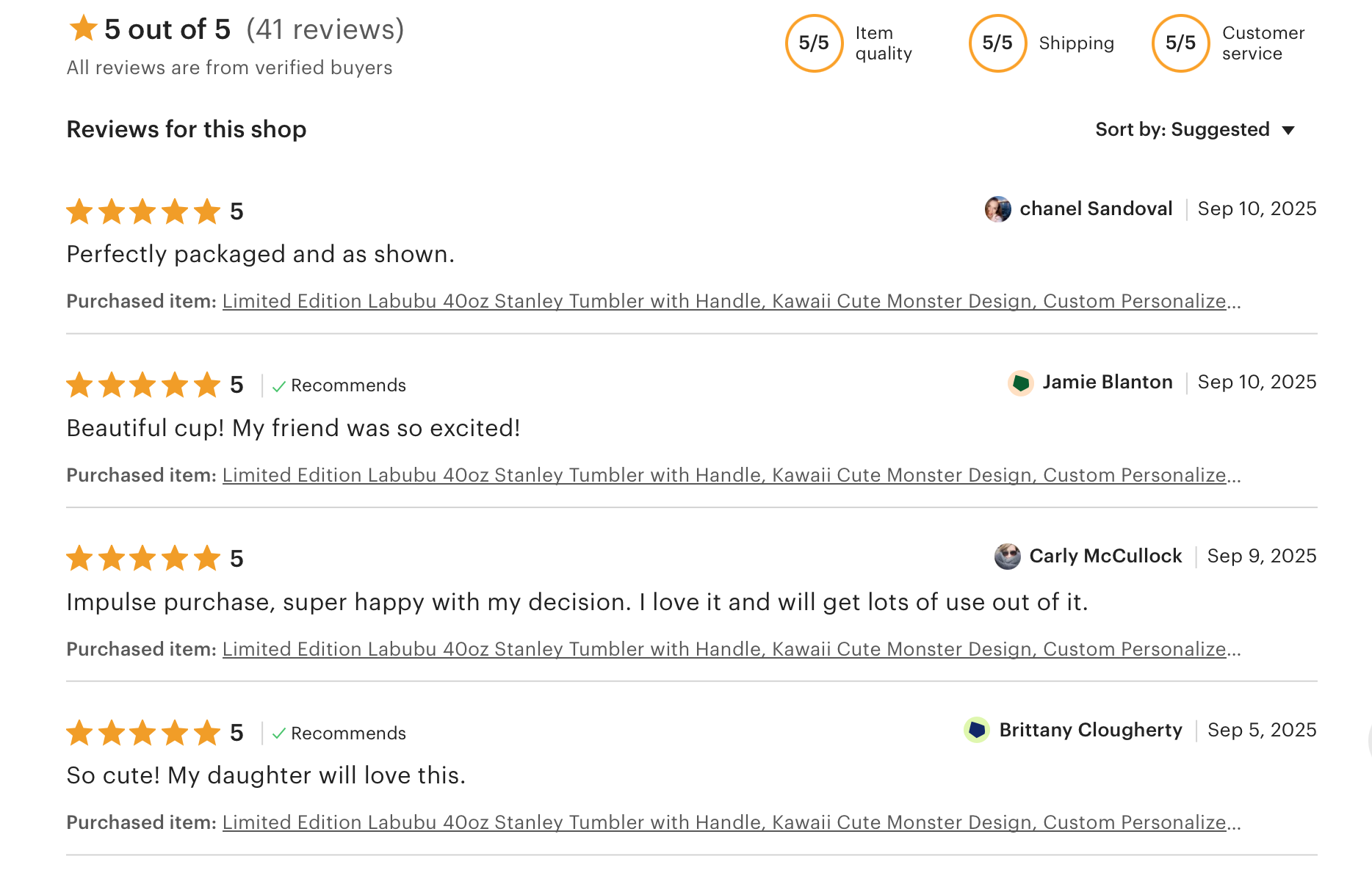Open chanel Sandoval's profile avatar
The width and height of the screenshot is (1372, 884).
click(x=997, y=209)
